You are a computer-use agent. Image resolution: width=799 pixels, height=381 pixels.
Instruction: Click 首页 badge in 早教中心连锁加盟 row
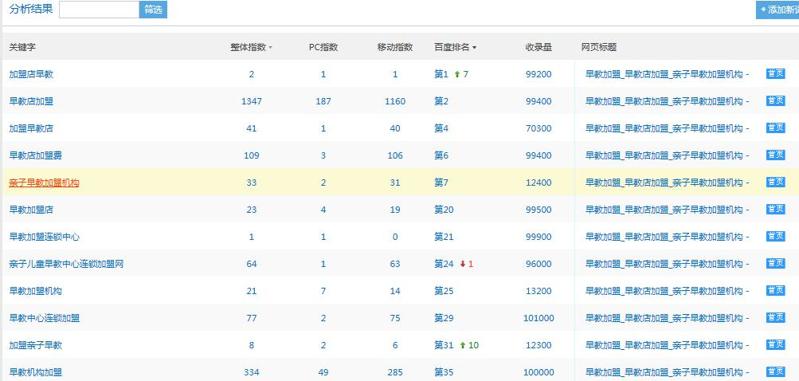coord(776,317)
